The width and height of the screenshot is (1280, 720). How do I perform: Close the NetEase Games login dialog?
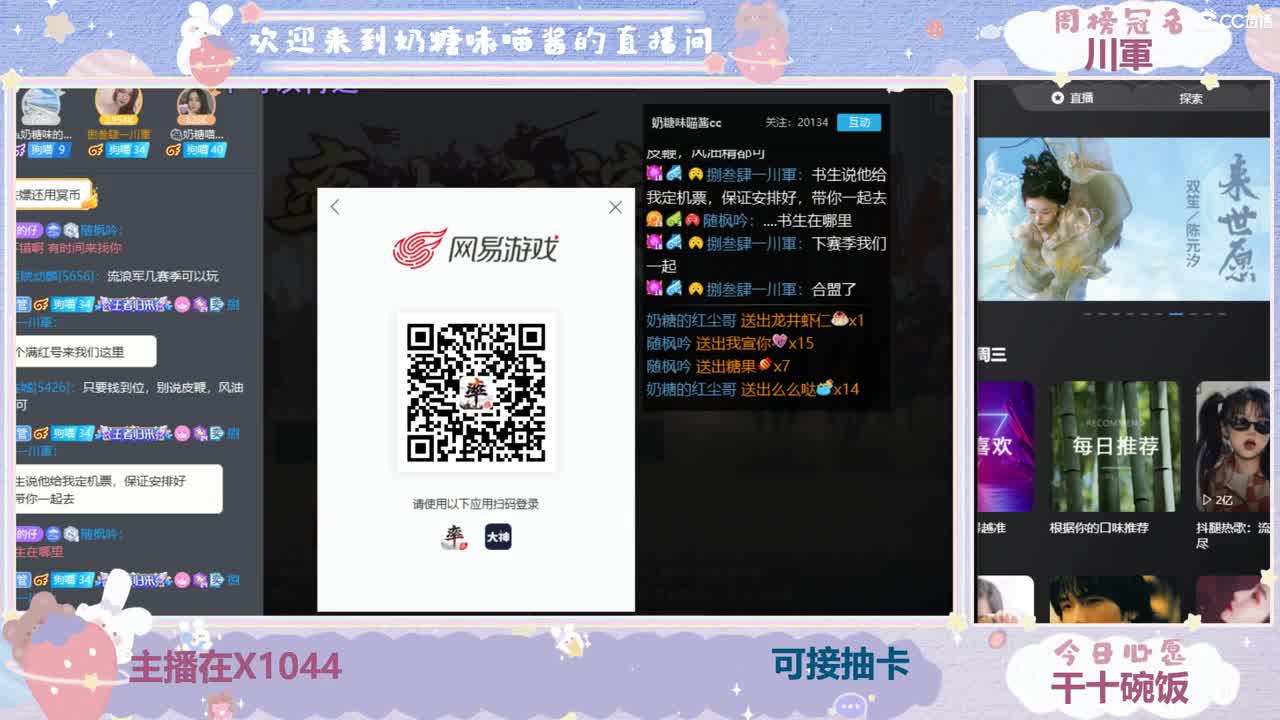coord(615,207)
